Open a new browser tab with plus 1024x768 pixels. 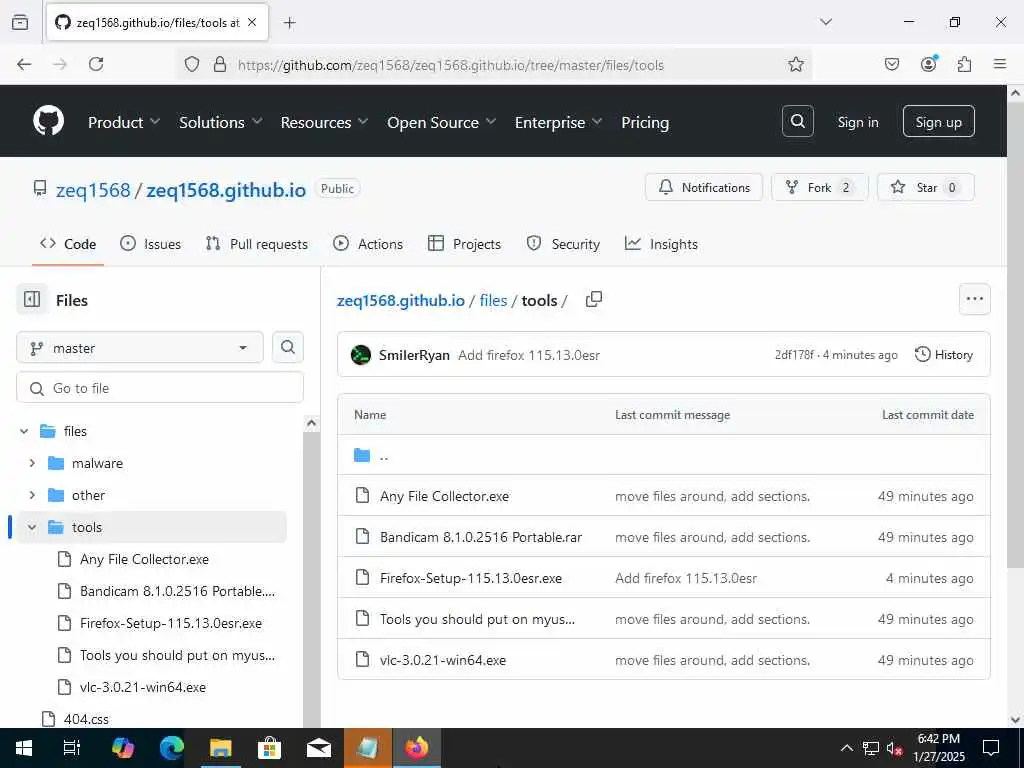coord(290,23)
